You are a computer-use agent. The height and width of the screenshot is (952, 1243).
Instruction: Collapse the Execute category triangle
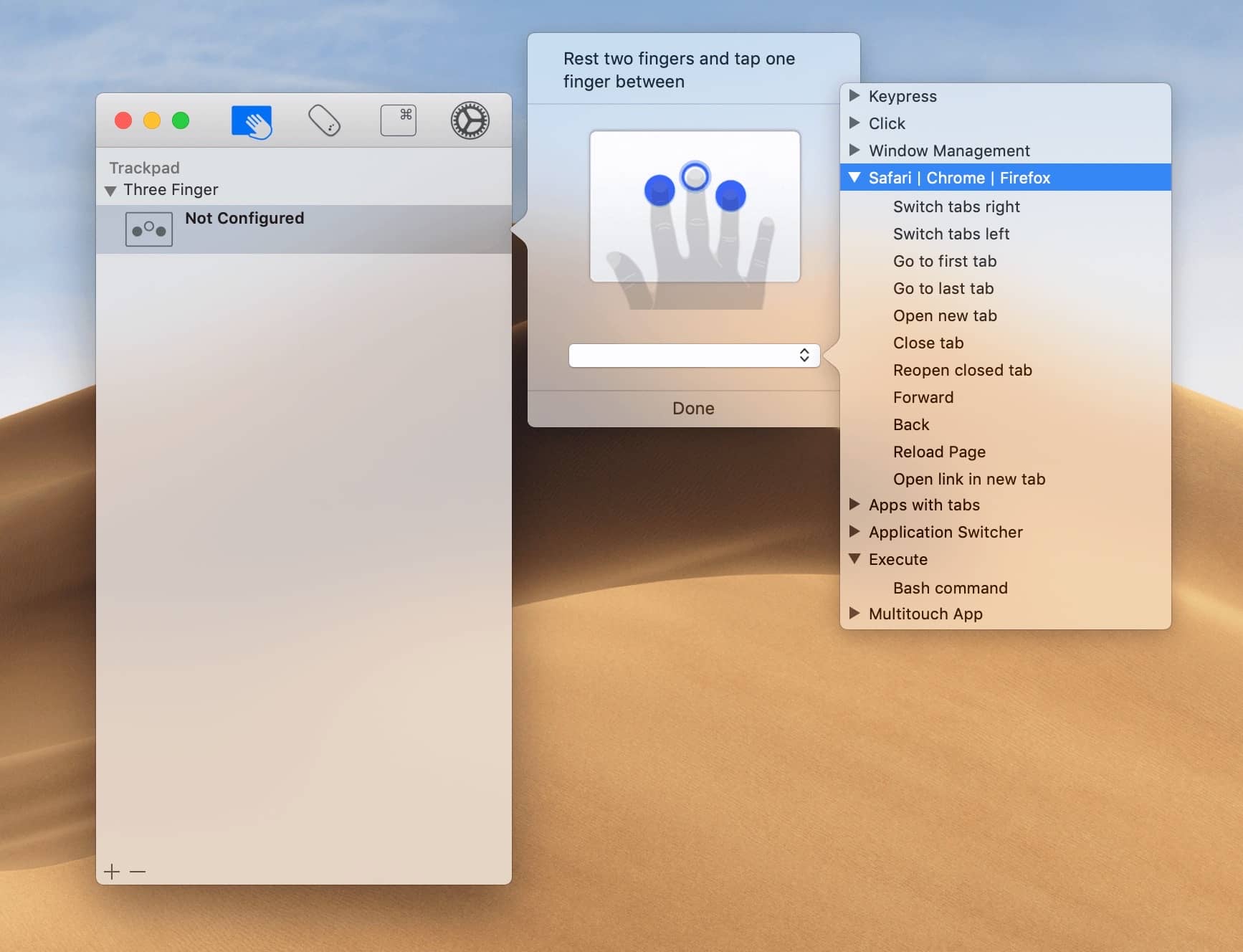[x=854, y=558]
